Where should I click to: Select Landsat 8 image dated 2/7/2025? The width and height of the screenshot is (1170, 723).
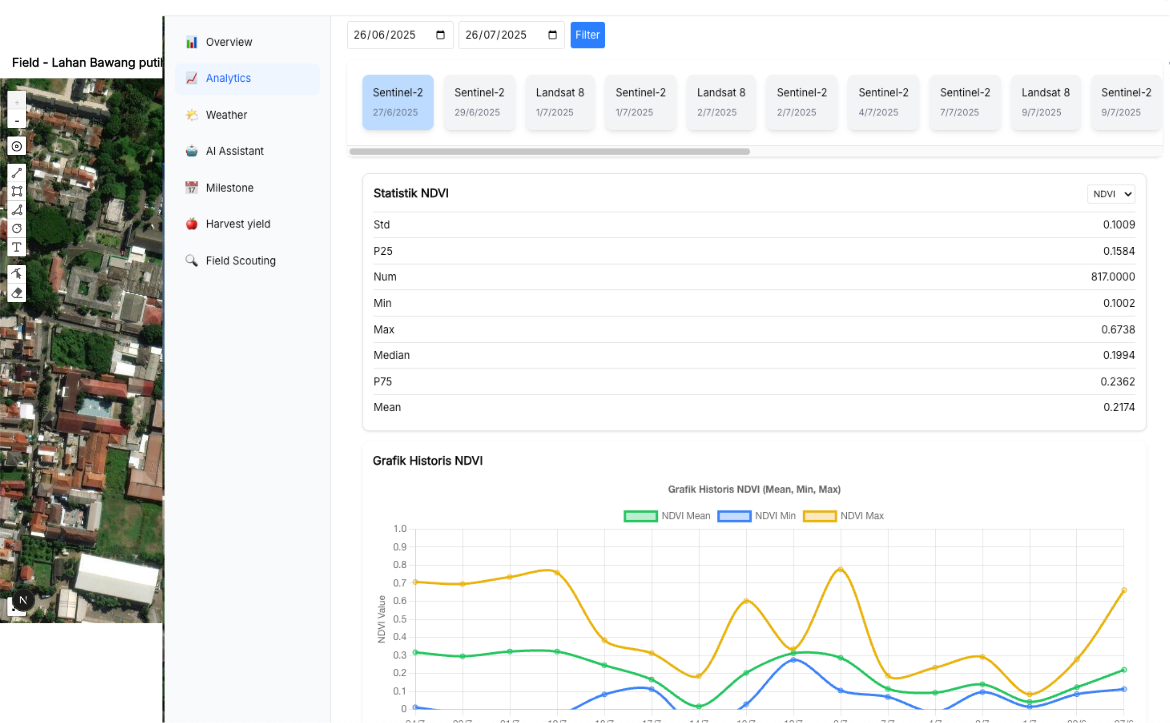pyautogui.click(x=721, y=102)
